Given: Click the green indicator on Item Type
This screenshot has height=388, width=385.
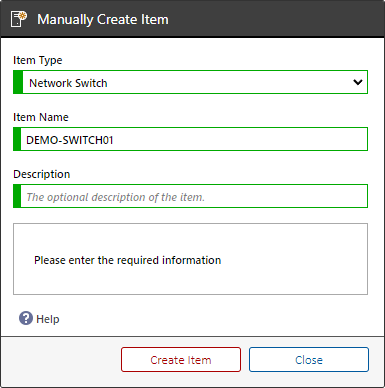Looking at the screenshot, I should [18, 82].
